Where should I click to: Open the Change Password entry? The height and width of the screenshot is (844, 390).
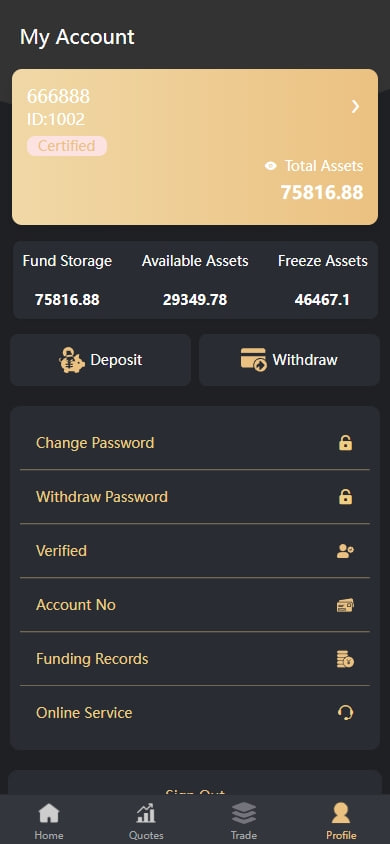point(195,443)
